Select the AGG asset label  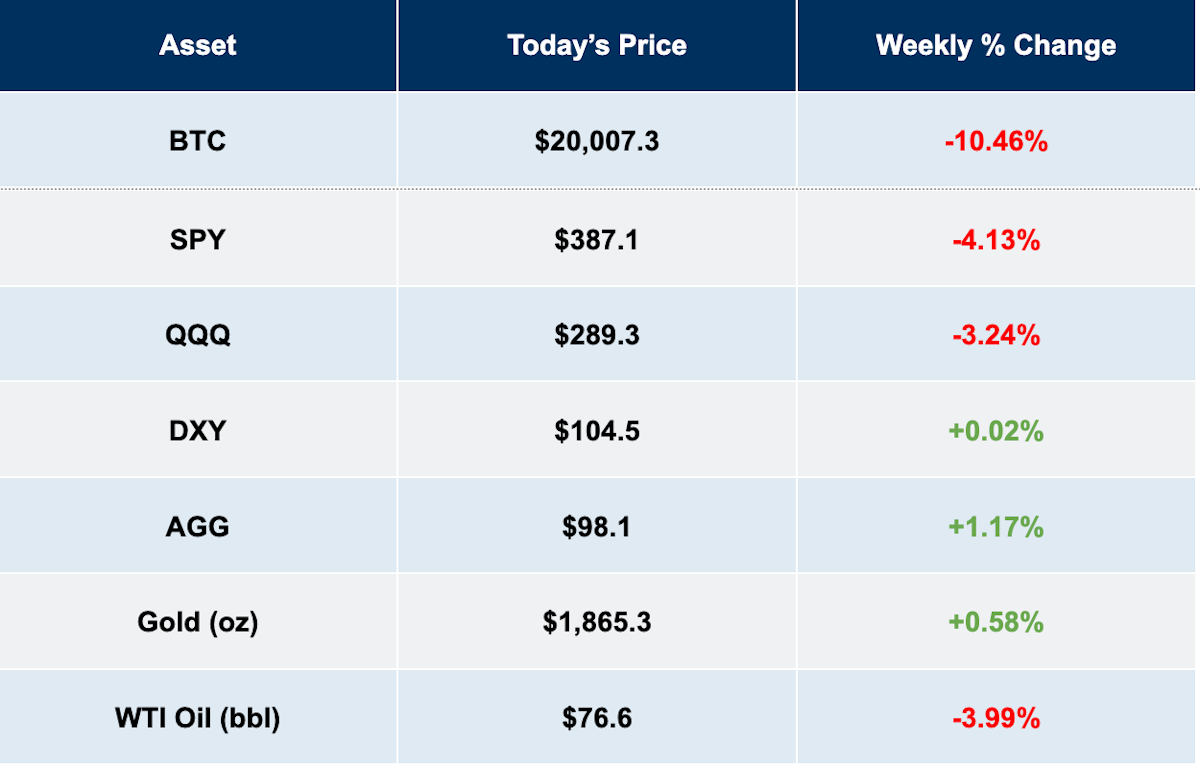coord(198,526)
